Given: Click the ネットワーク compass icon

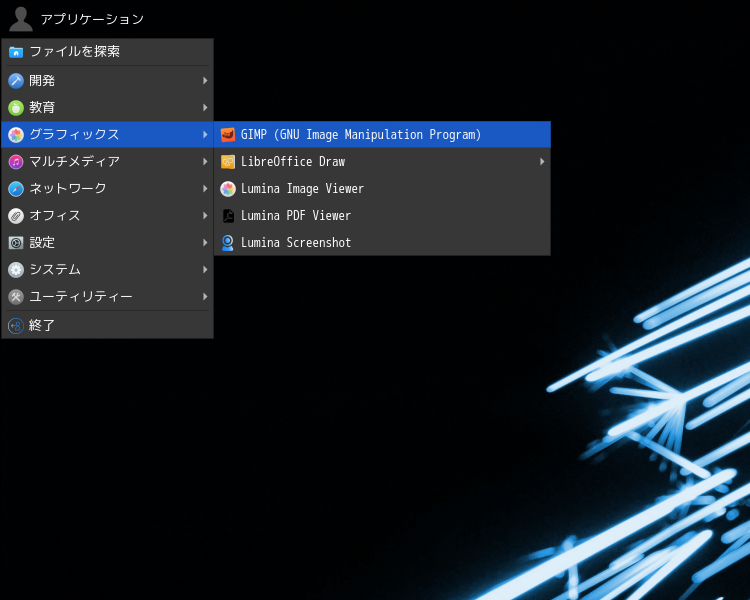Looking at the screenshot, I should coord(16,189).
